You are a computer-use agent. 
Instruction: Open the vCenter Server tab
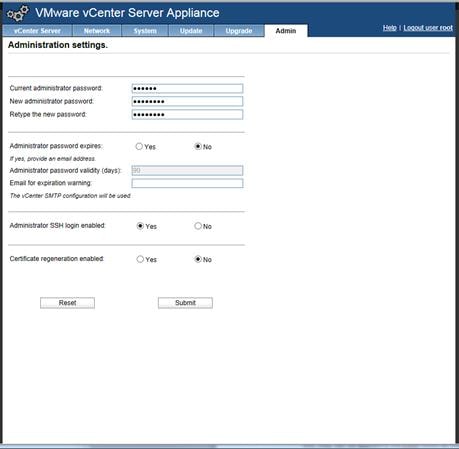[x=37, y=31]
